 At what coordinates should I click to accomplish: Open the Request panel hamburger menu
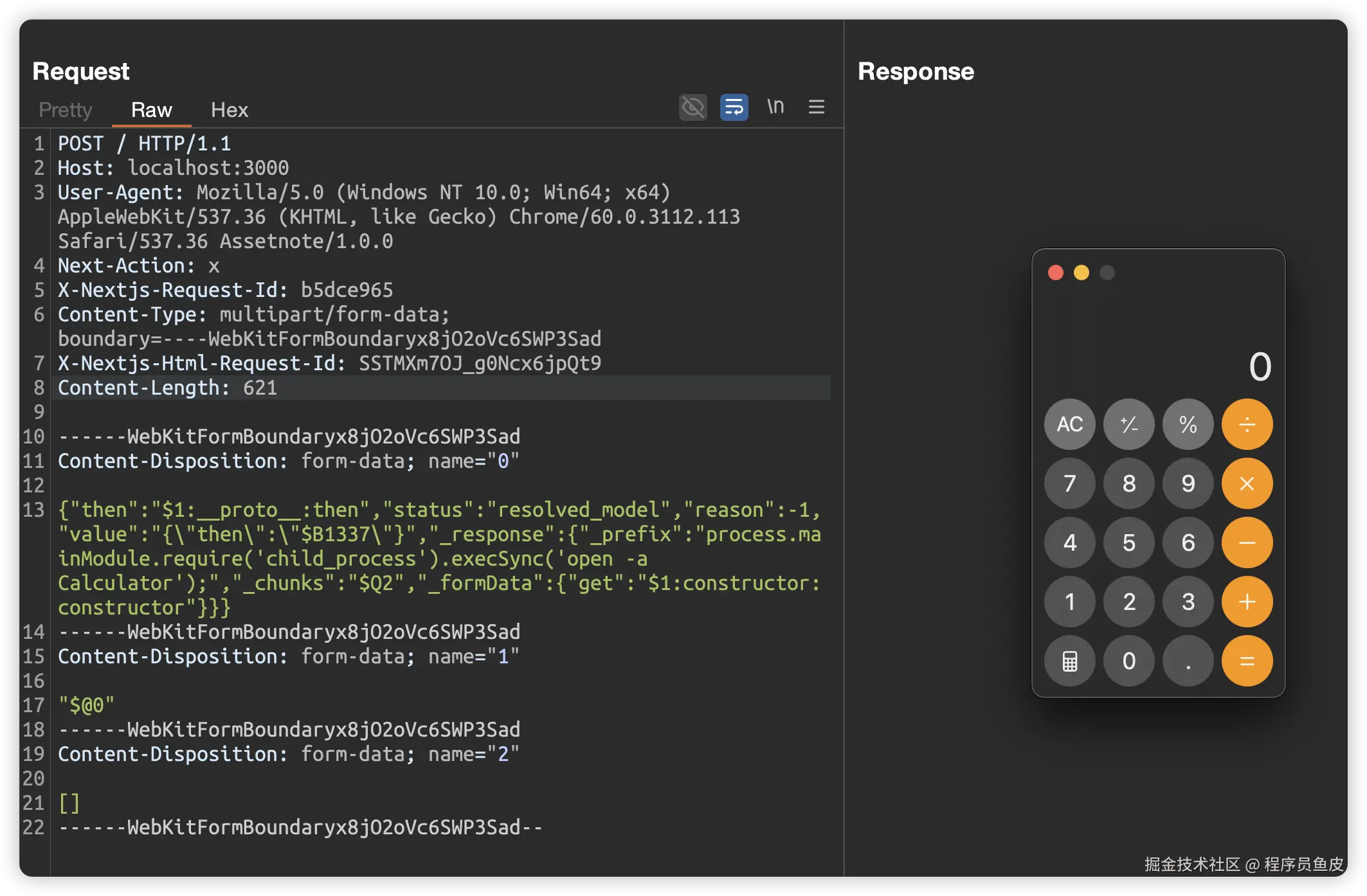(x=816, y=107)
